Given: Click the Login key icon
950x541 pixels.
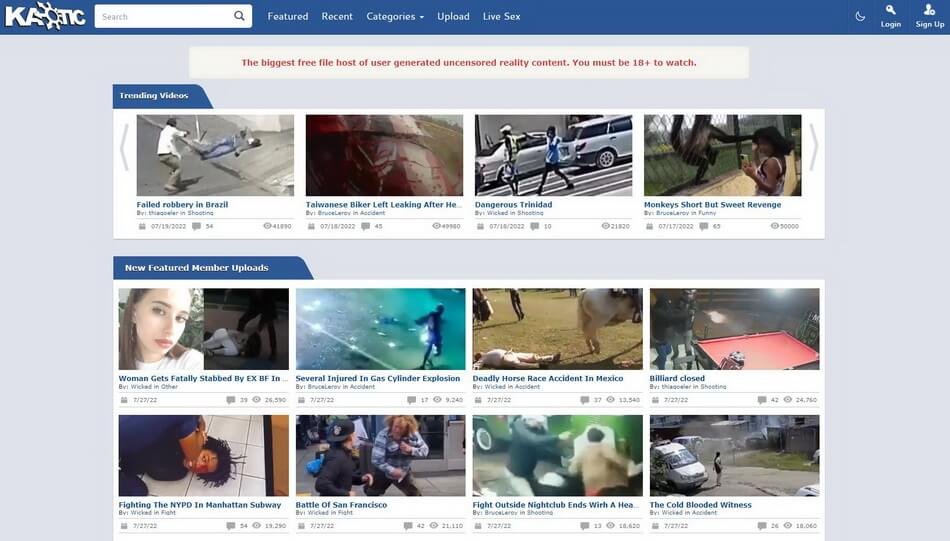Looking at the screenshot, I should tap(890, 10).
